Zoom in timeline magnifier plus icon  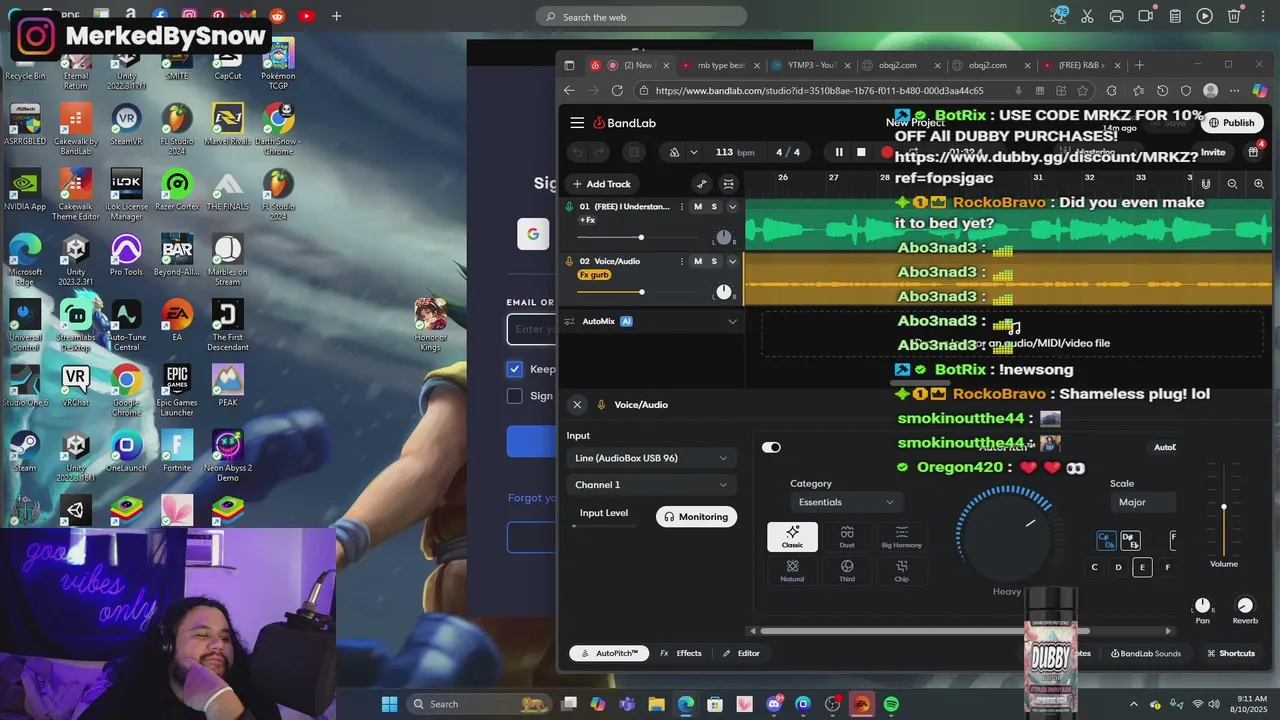point(1259,184)
